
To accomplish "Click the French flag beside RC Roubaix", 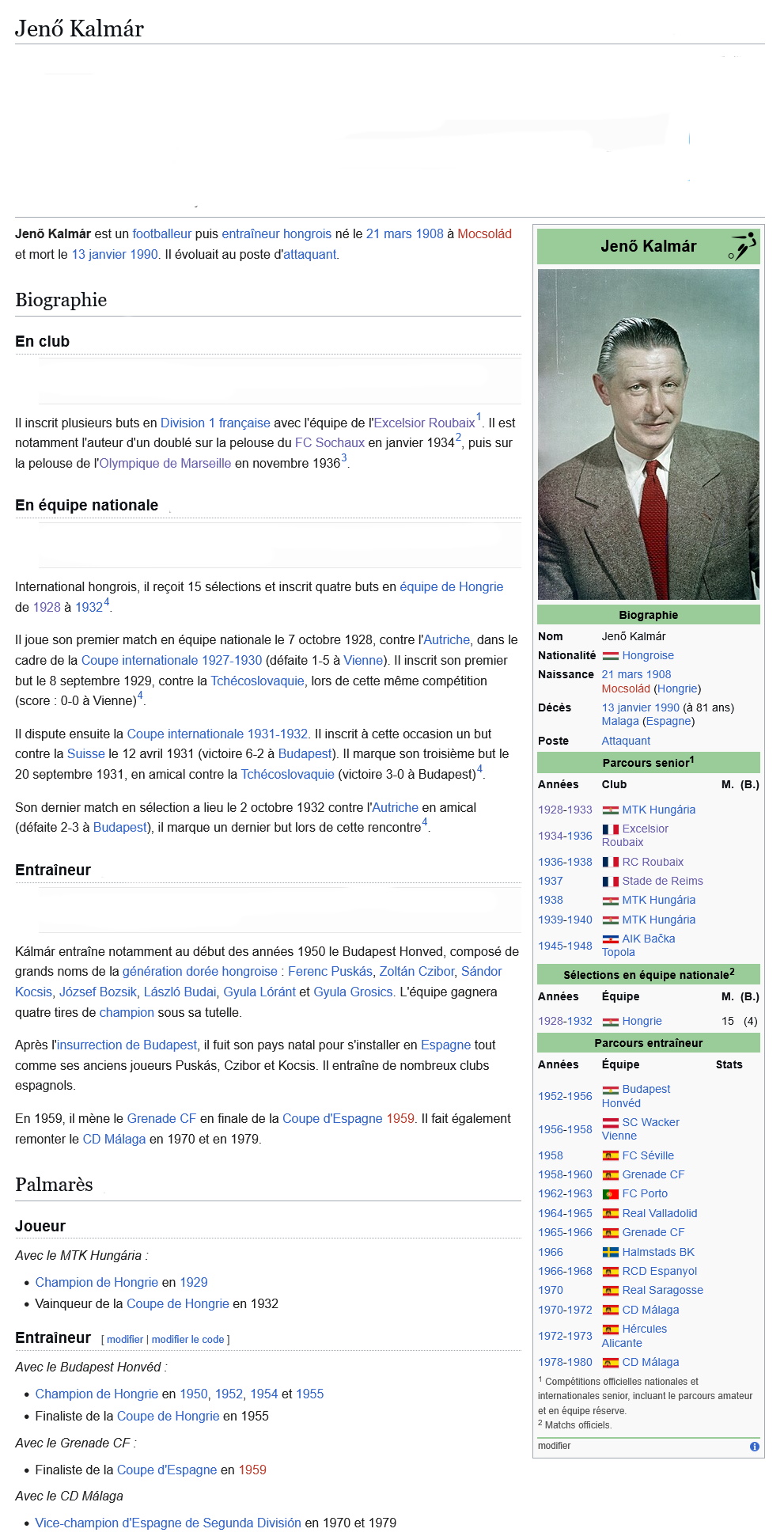I will 610,862.
